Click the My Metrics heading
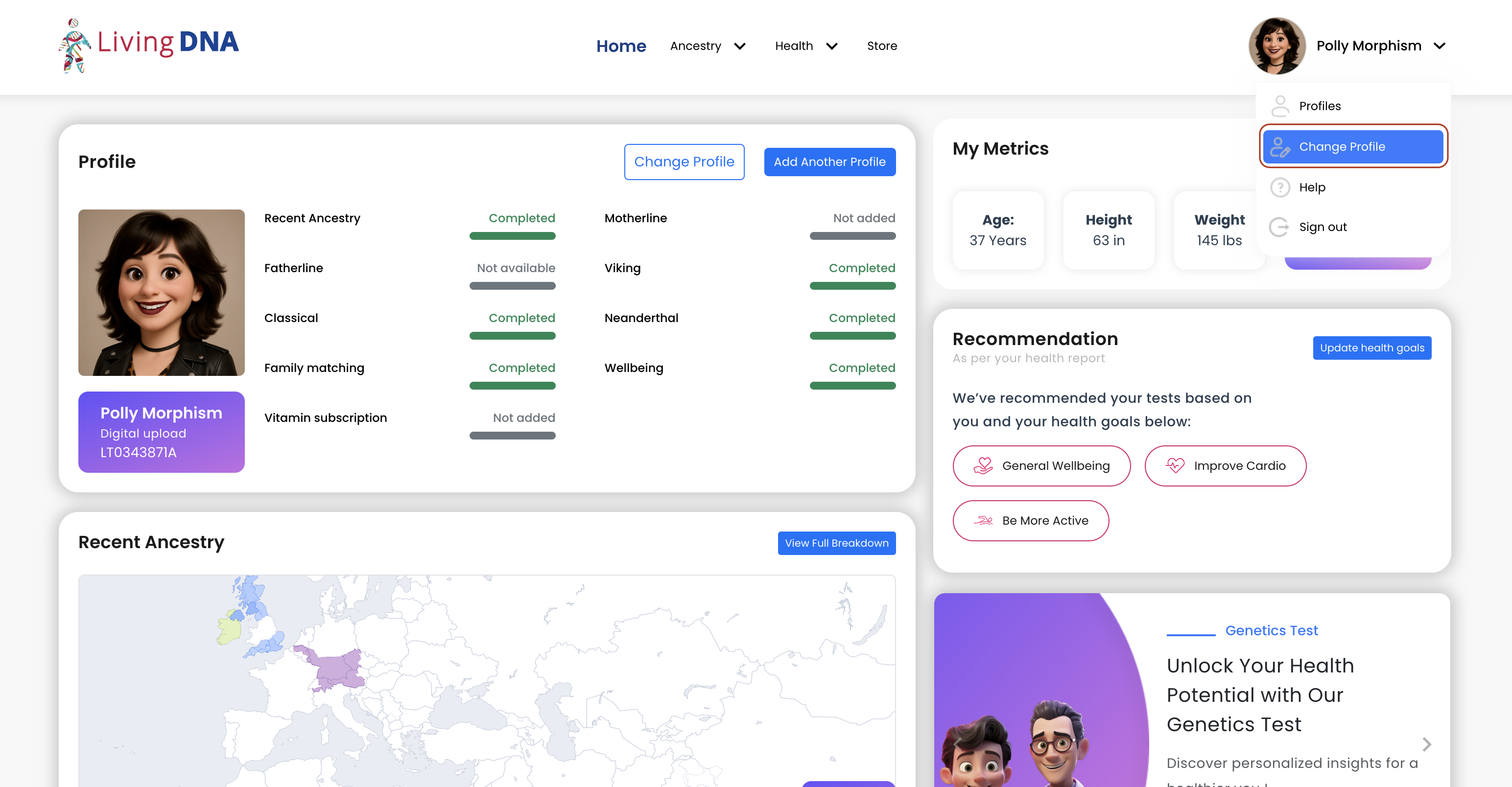Image resolution: width=1512 pixels, height=787 pixels. [x=1000, y=148]
